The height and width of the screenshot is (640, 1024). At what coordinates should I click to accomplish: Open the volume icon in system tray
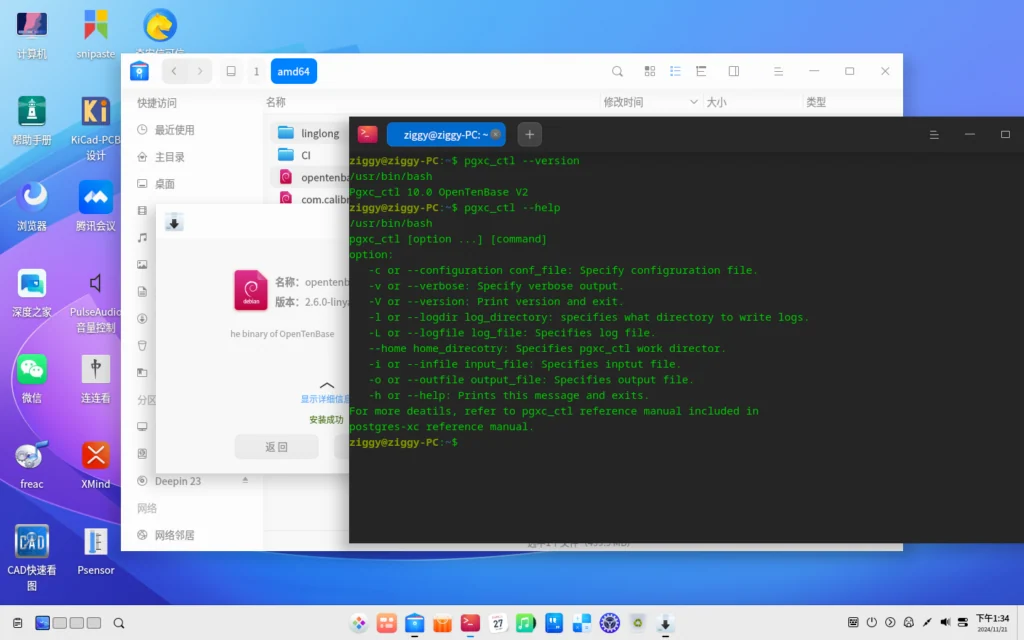tap(945, 622)
